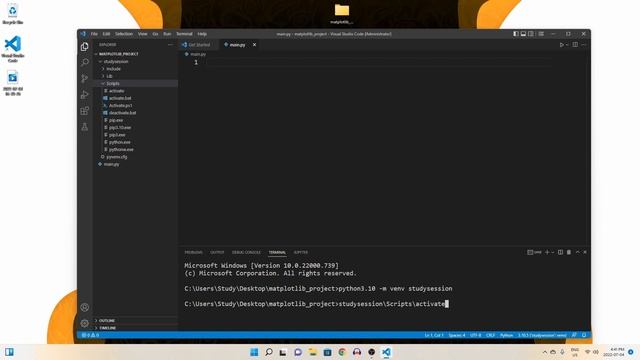
Task: Open the Selection menu
Action: tap(124, 34)
